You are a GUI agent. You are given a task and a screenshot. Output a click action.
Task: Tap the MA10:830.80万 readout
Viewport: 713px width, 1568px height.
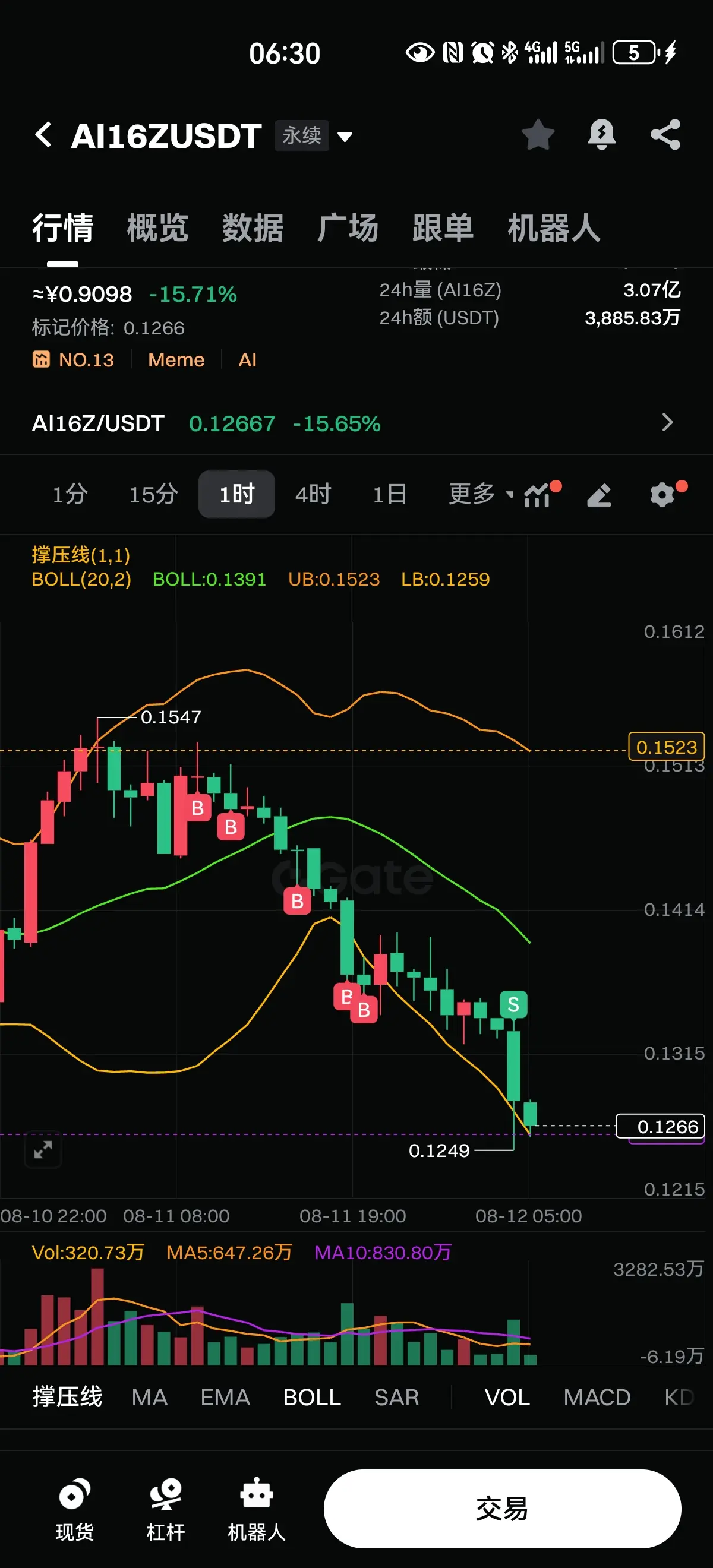click(x=383, y=1252)
